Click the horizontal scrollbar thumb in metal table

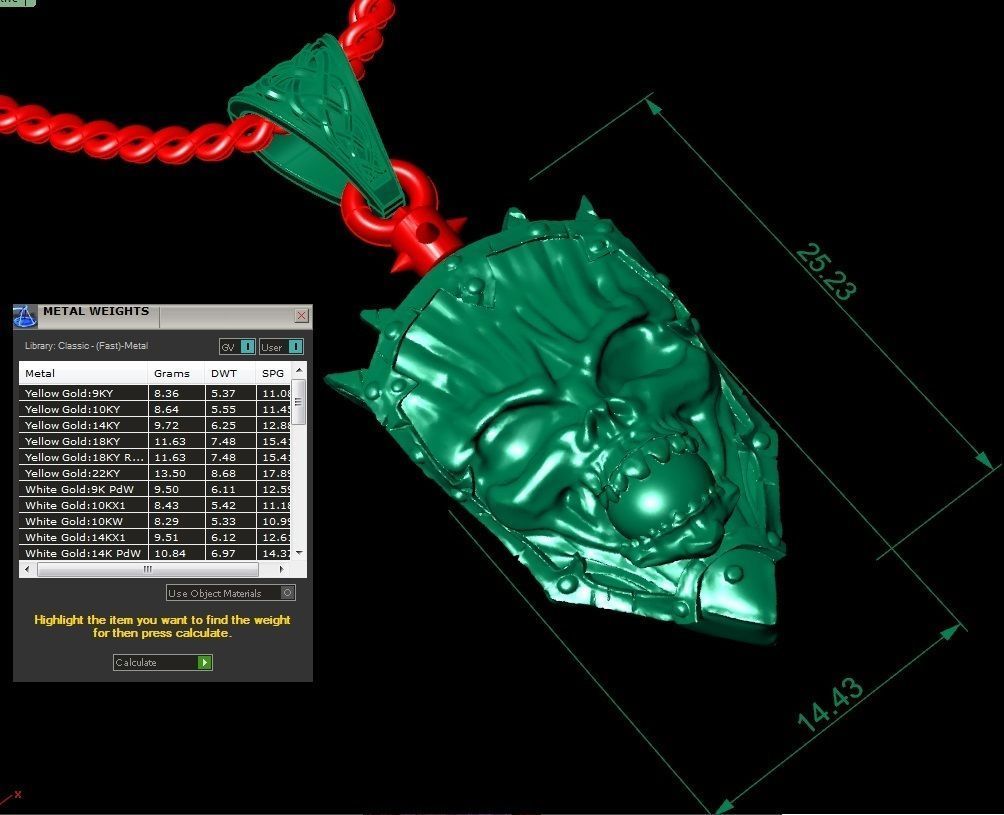148,569
